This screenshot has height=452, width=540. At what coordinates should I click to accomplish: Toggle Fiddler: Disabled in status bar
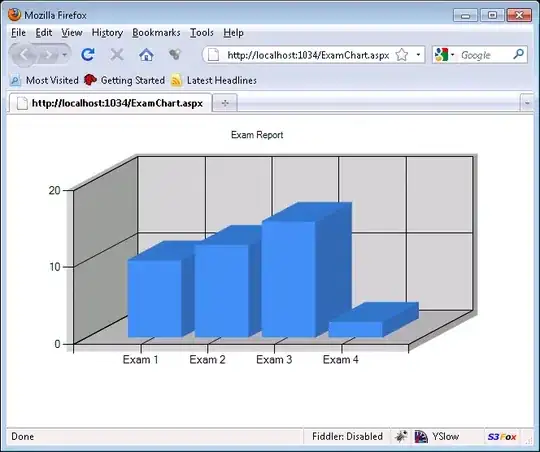click(347, 436)
